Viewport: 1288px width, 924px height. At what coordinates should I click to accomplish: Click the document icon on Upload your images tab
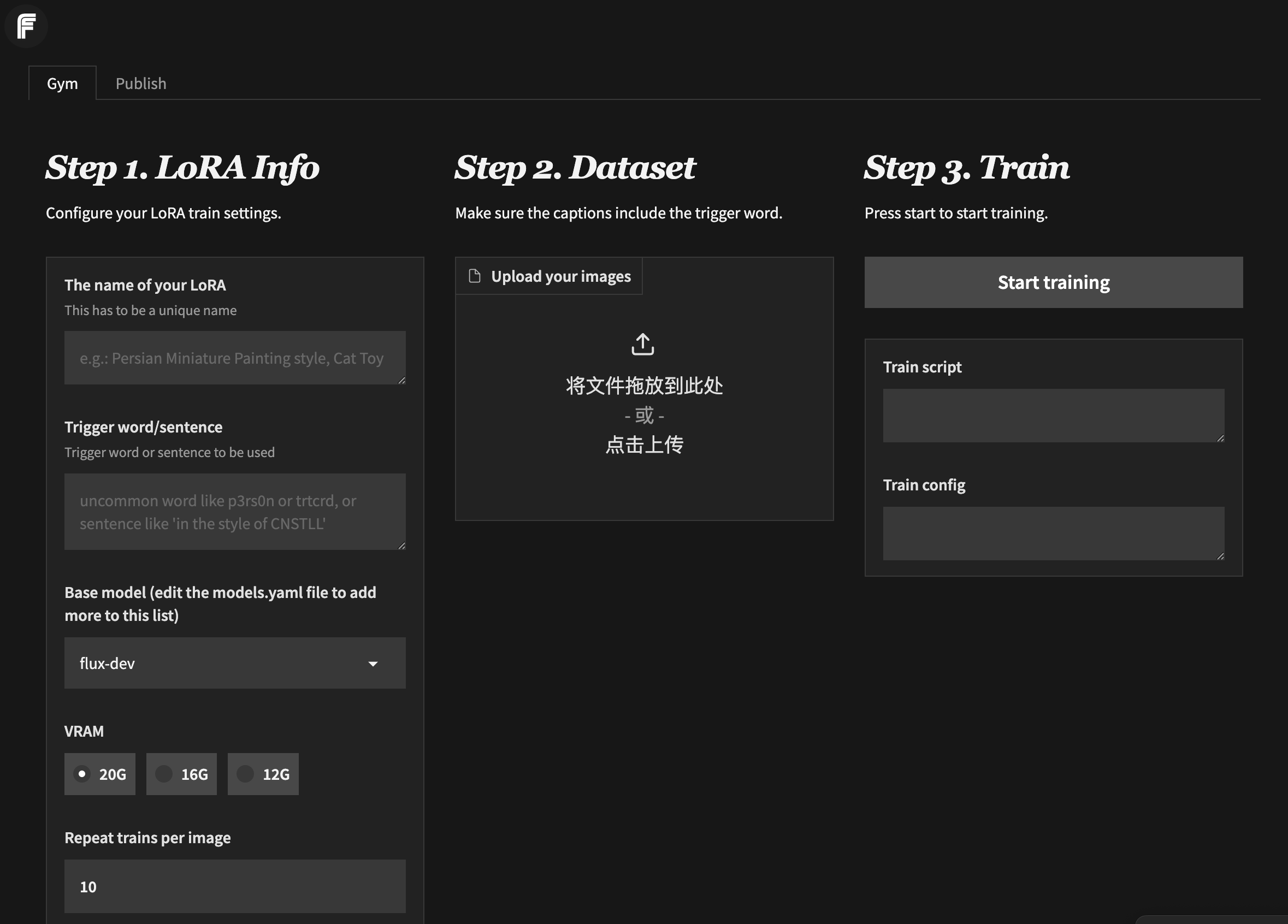pyautogui.click(x=475, y=275)
